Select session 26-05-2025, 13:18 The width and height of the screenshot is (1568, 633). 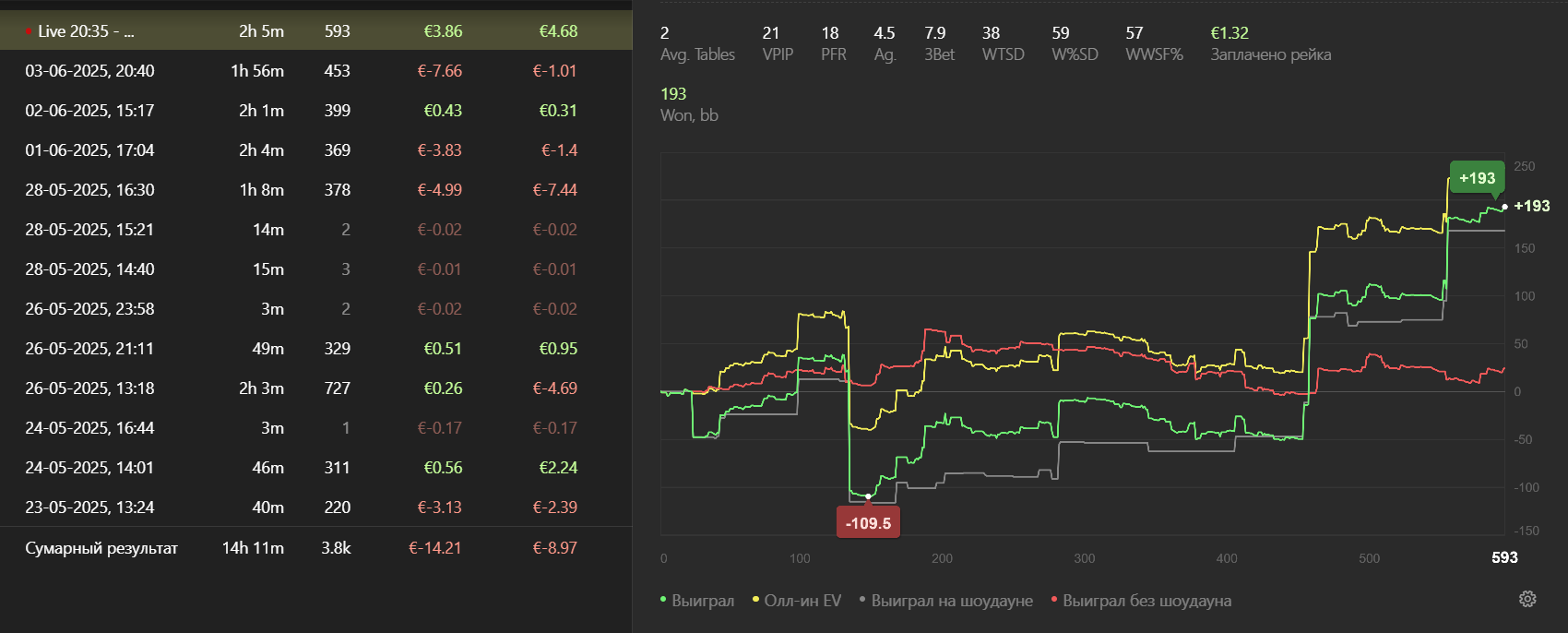coord(316,388)
